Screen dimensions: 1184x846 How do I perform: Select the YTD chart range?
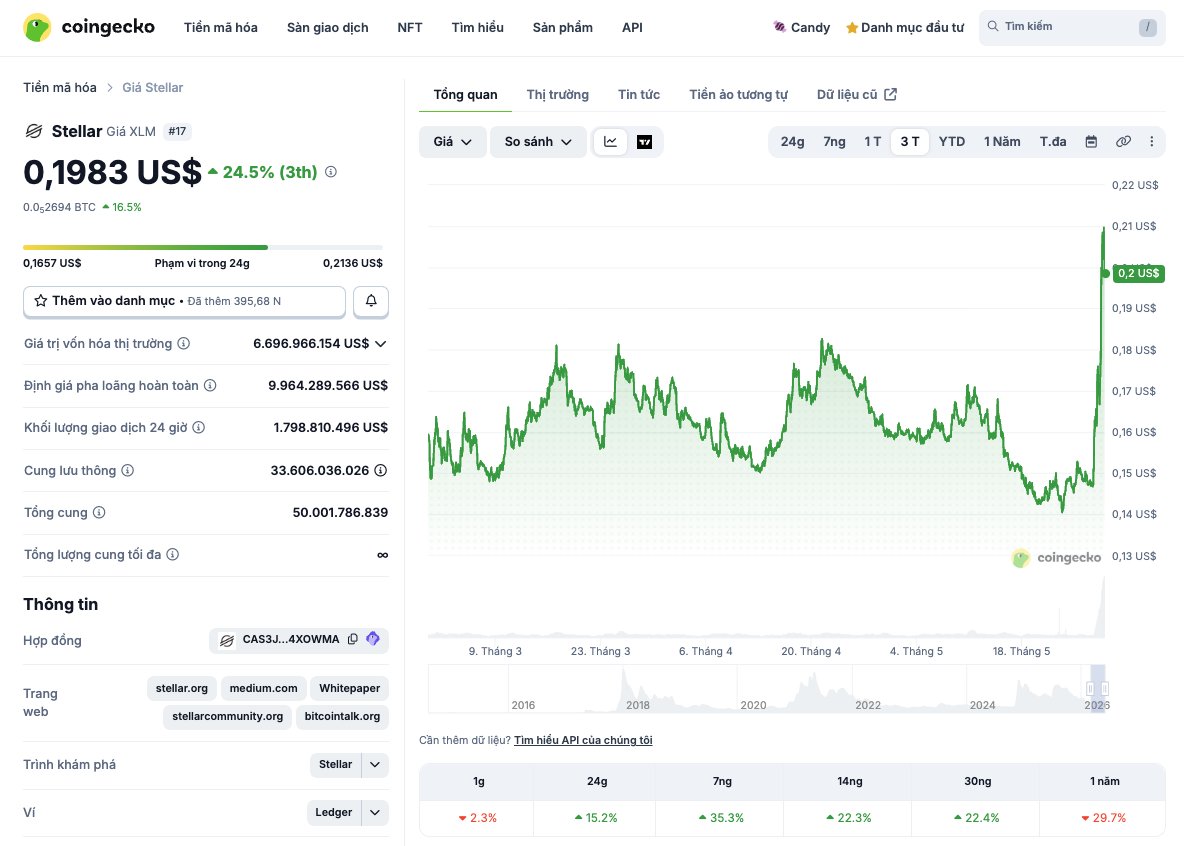click(951, 141)
